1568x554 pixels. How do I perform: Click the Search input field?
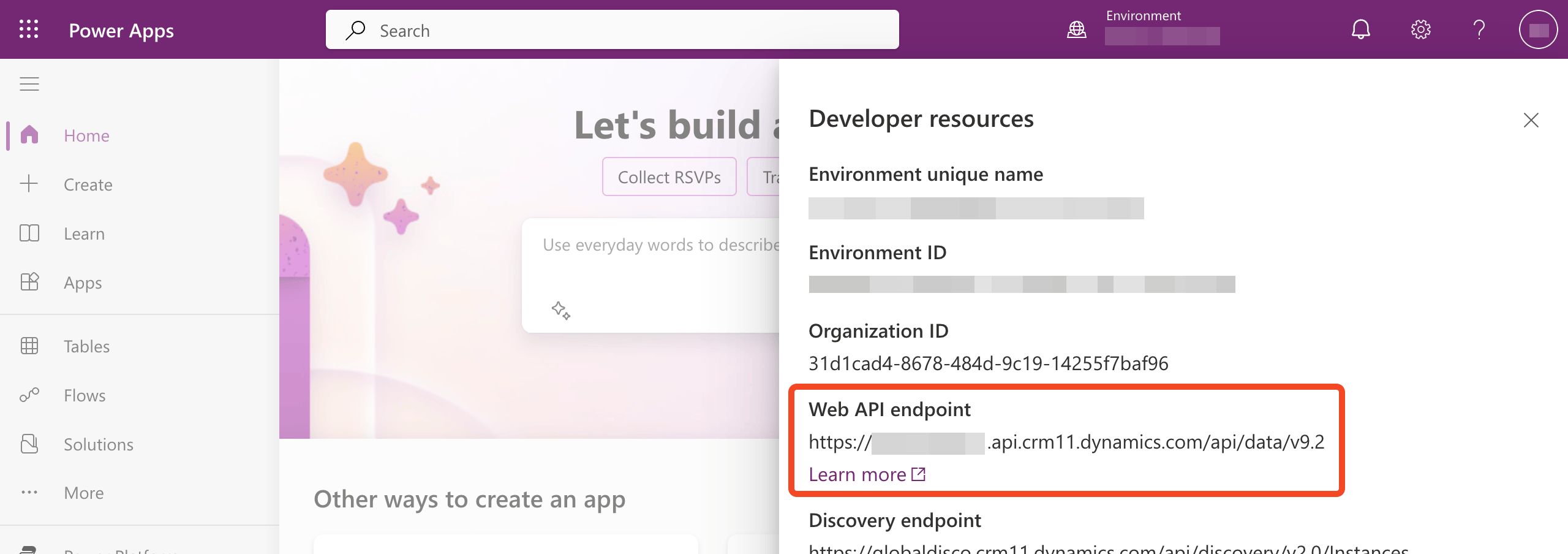[x=612, y=29]
